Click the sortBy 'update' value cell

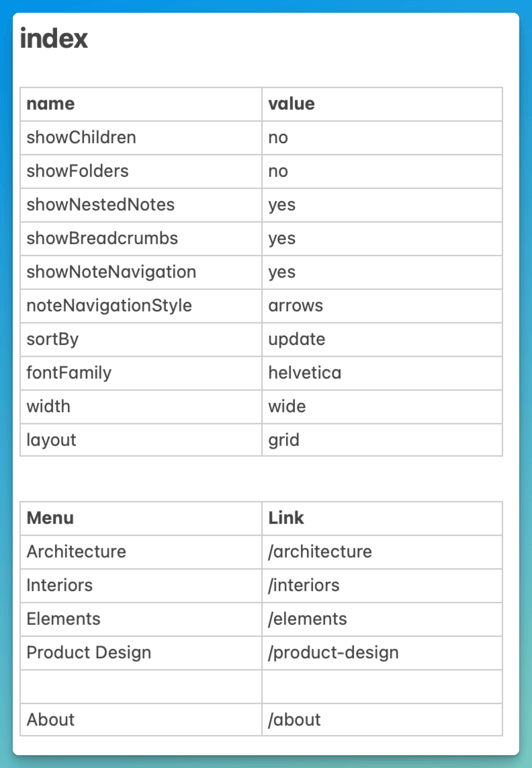382,339
